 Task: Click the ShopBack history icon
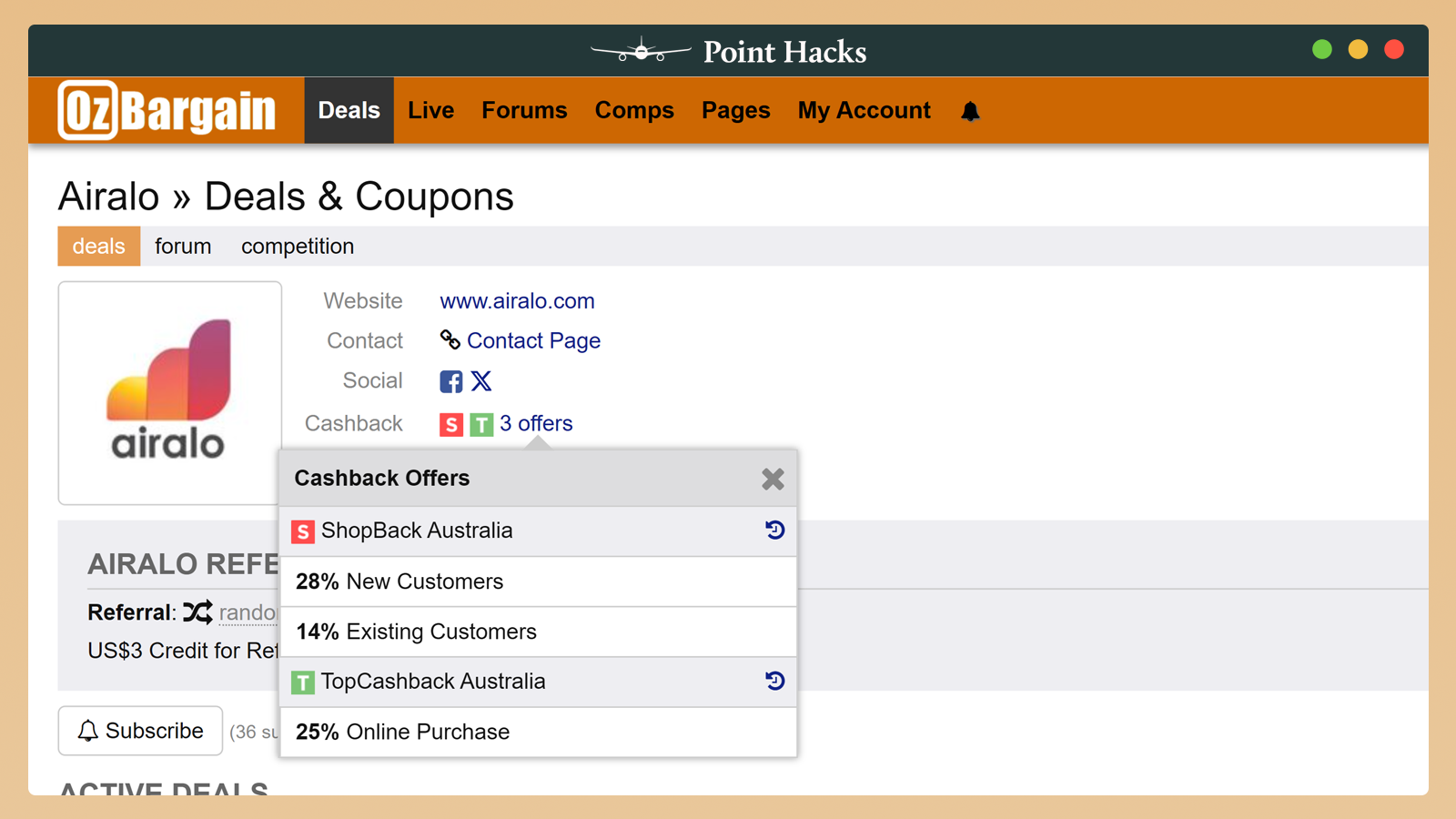click(x=774, y=530)
